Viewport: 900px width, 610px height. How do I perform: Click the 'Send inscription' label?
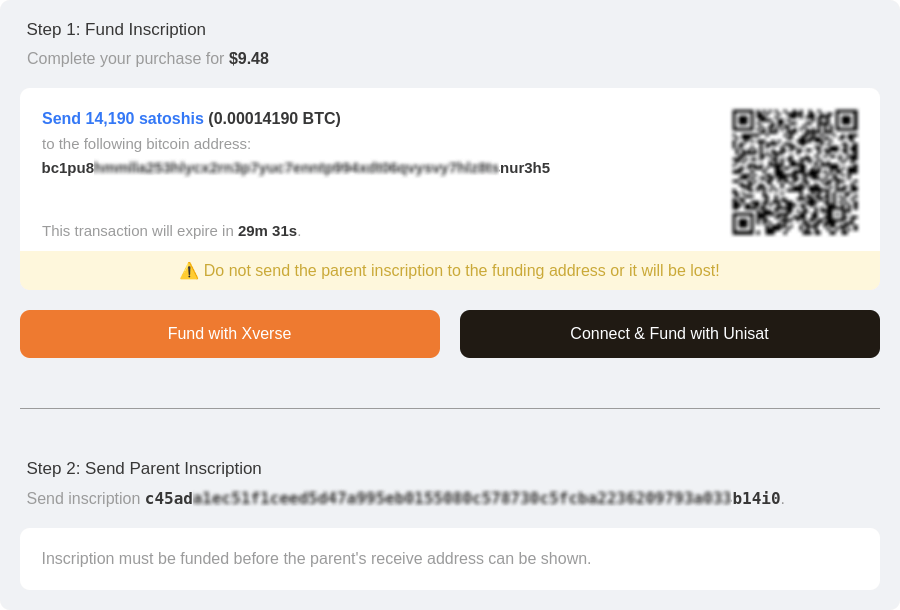coord(83,498)
